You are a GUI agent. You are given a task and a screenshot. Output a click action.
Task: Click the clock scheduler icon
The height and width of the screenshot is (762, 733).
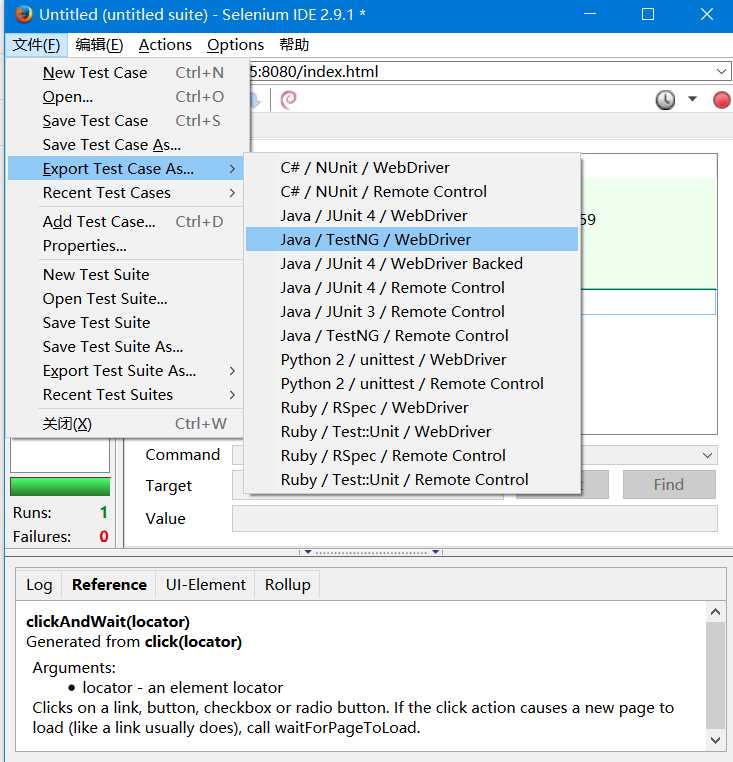pyautogui.click(x=665, y=100)
